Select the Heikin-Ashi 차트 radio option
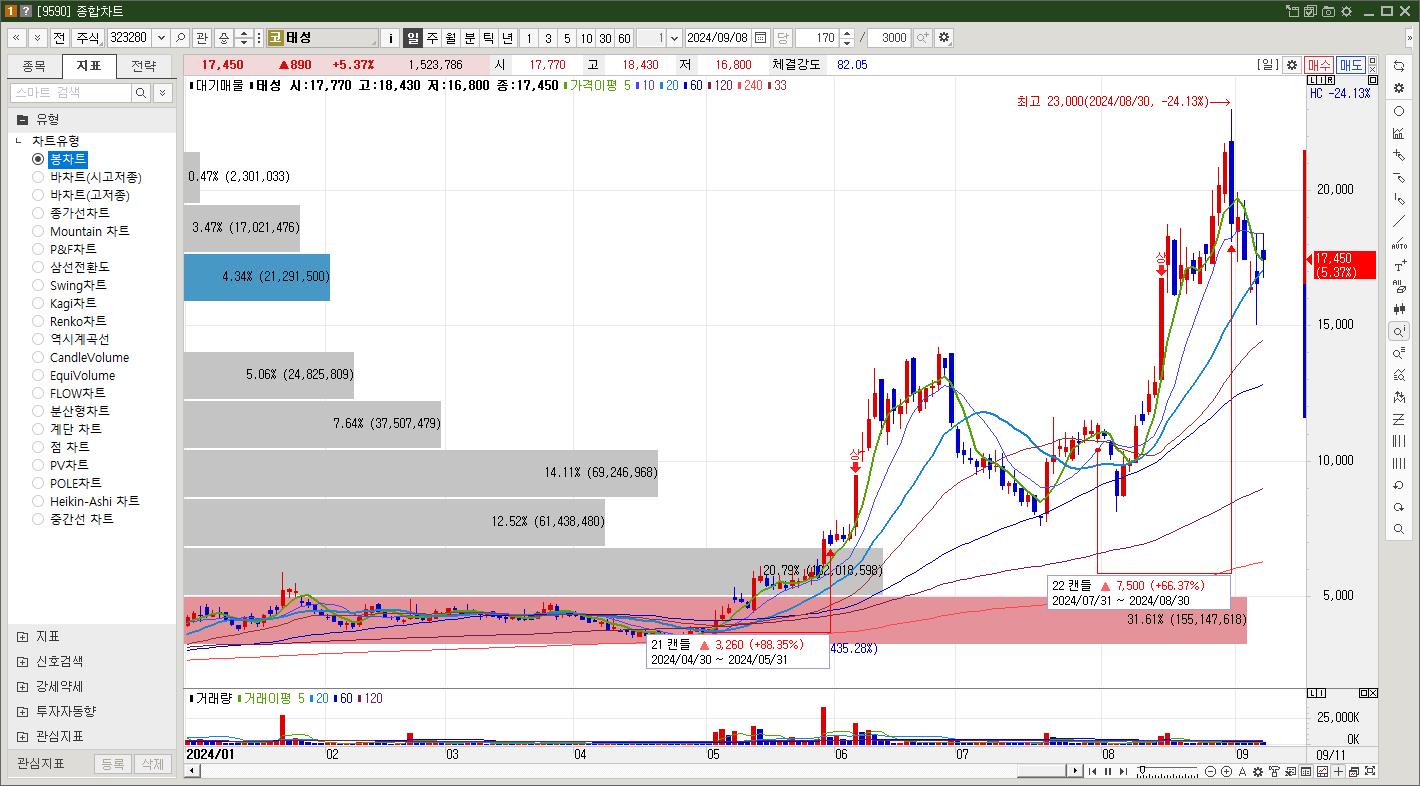This screenshot has height=786, width=1420. [x=38, y=501]
